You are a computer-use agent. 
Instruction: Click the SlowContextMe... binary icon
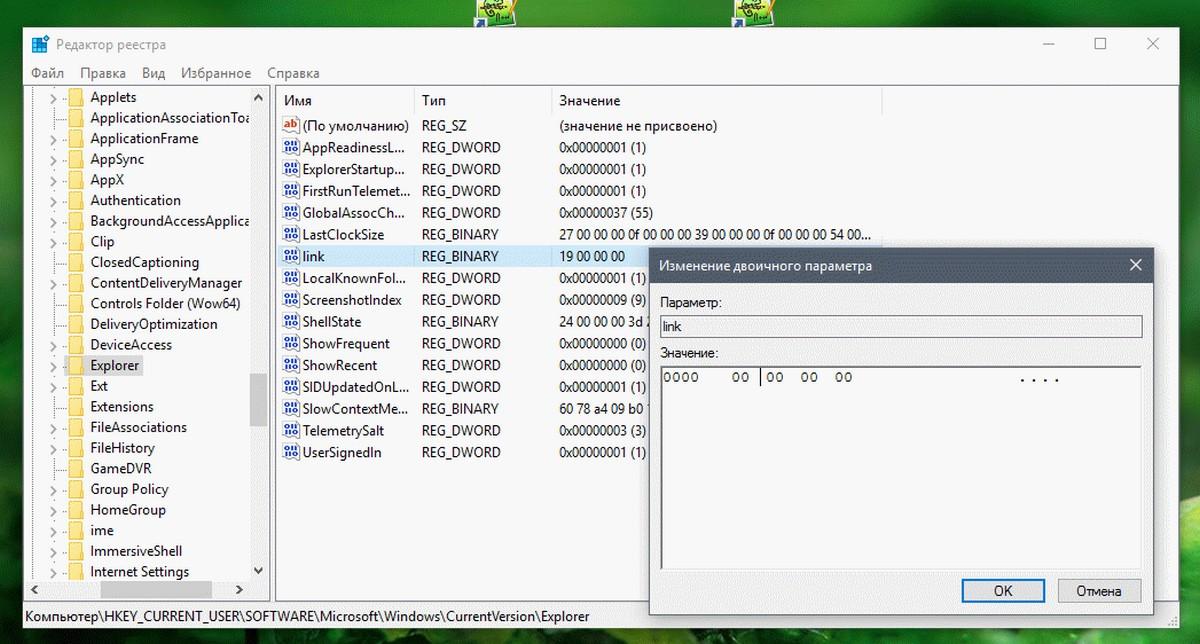[291, 409]
